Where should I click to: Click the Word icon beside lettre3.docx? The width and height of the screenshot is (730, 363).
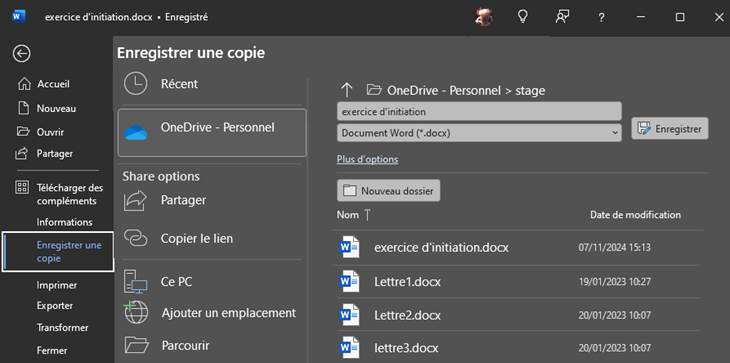click(x=349, y=347)
